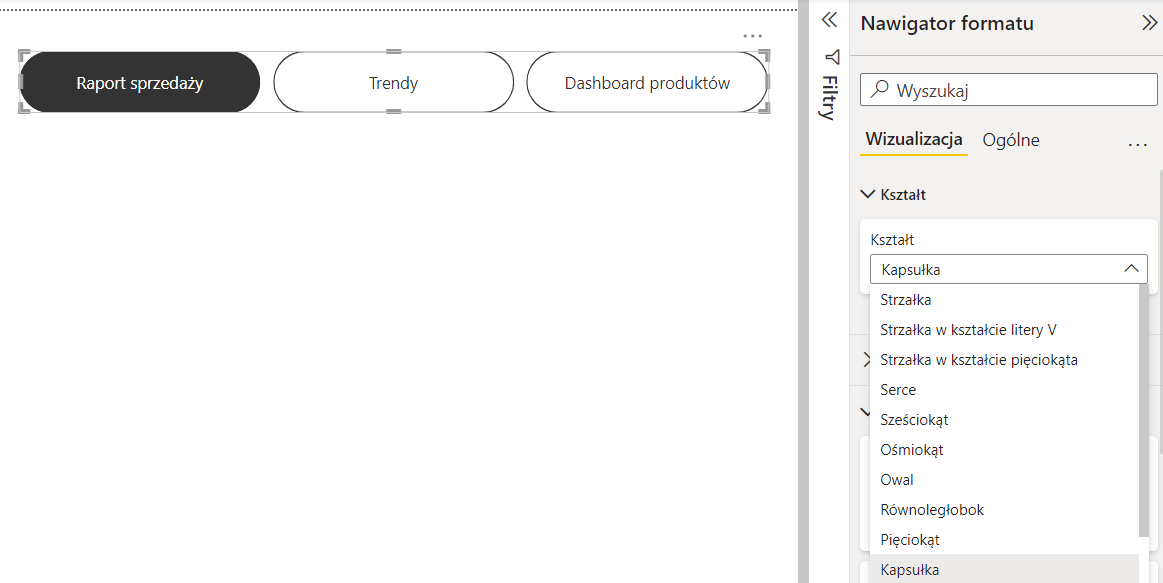1163x583 pixels.
Task: Select the highlighted Kapsułka list option
Action: point(1004,569)
